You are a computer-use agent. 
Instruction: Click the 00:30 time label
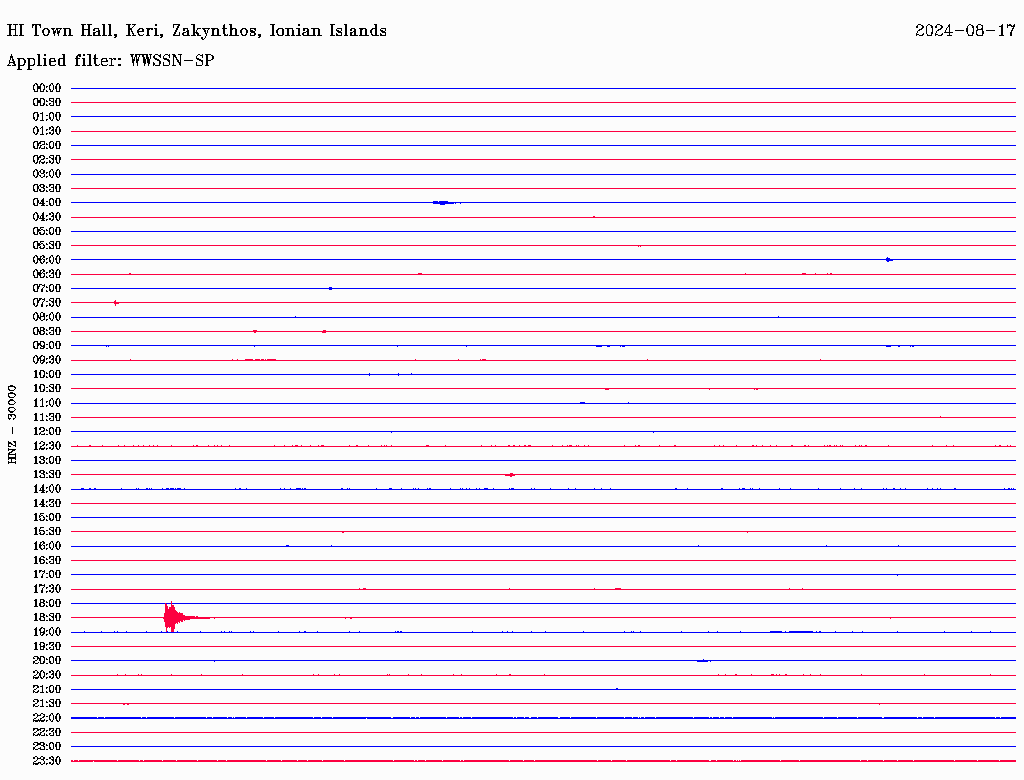[47, 103]
